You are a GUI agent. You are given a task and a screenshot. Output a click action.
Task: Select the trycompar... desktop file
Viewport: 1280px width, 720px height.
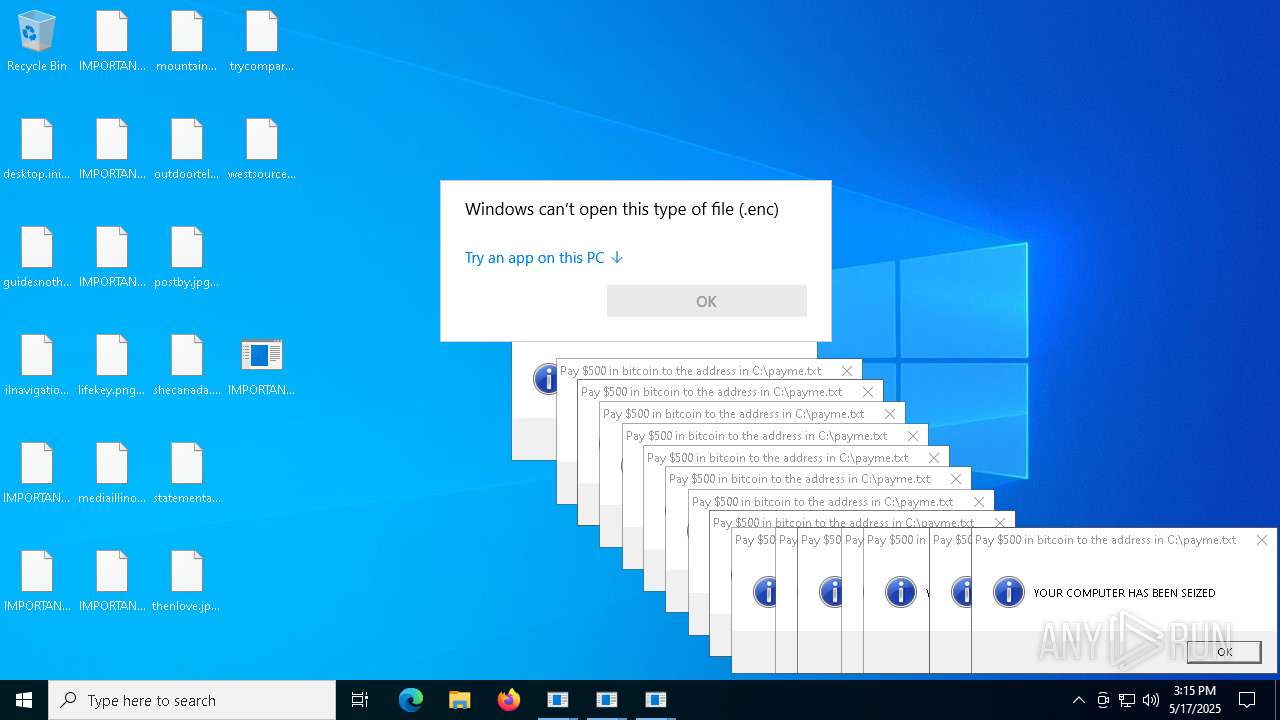[x=262, y=42]
